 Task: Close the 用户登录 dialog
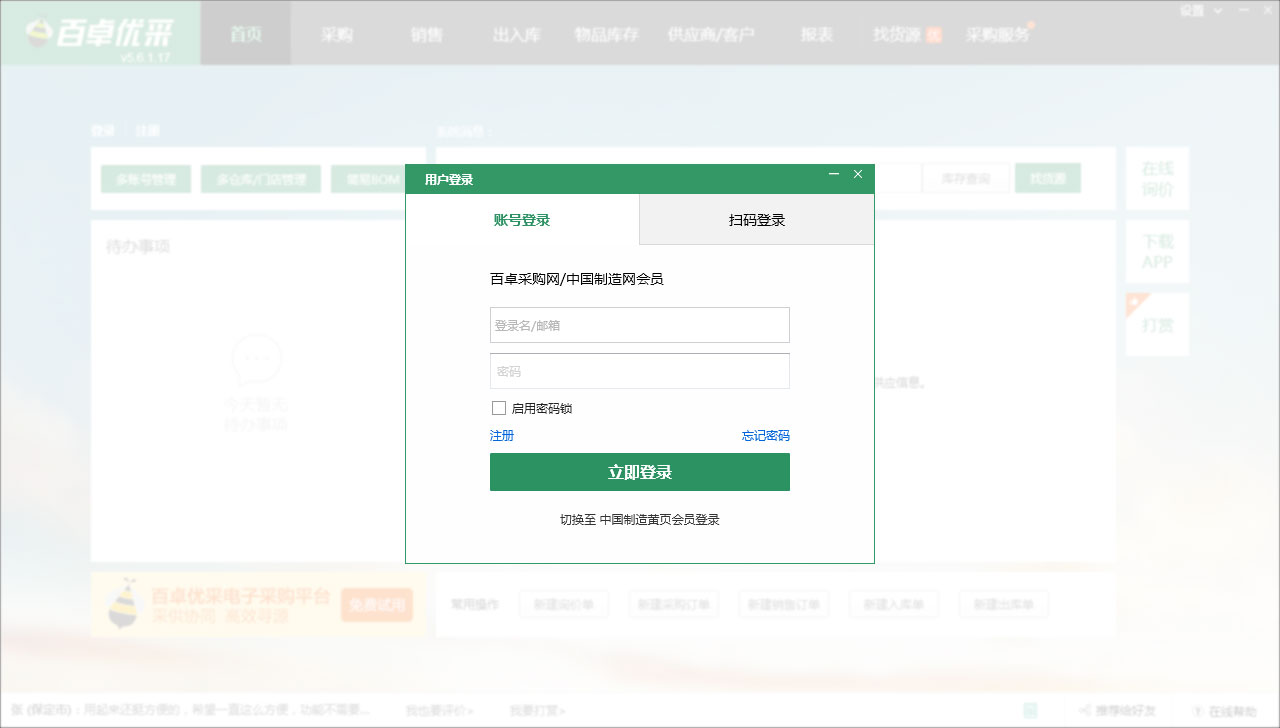click(x=858, y=175)
